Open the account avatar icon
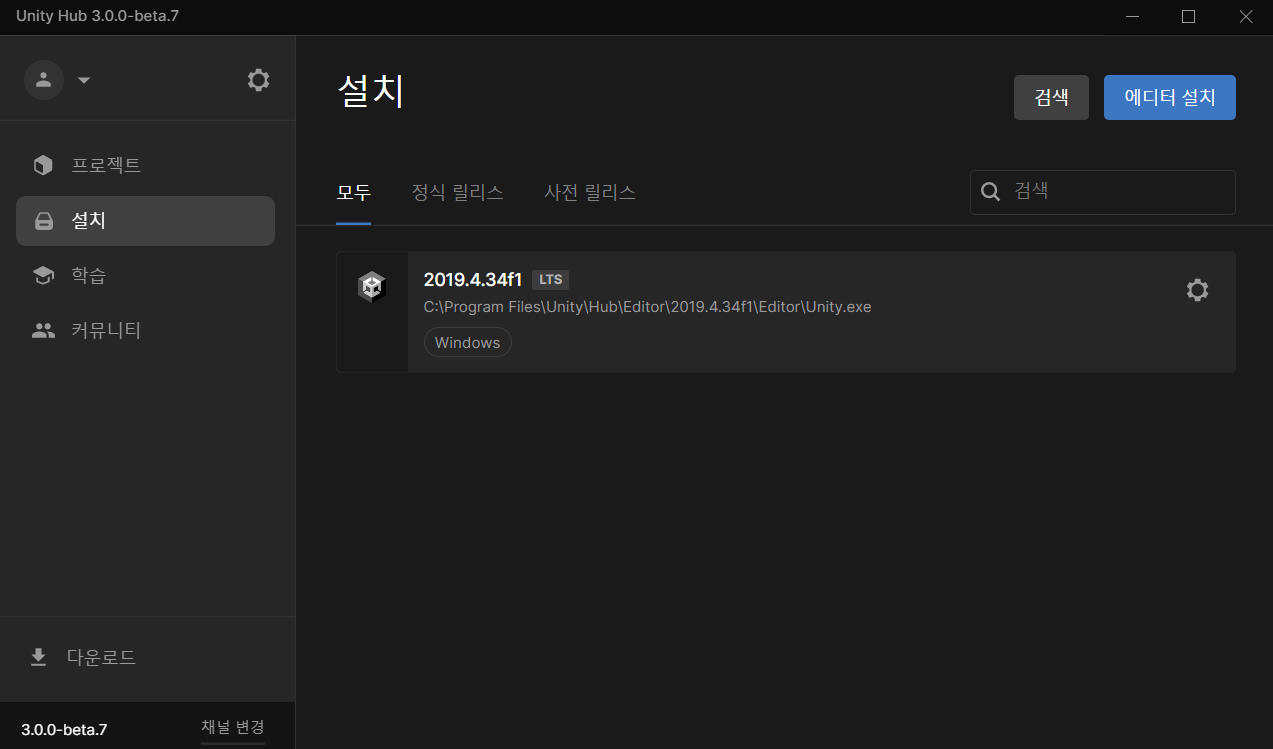This screenshot has width=1273, height=749. click(x=44, y=80)
